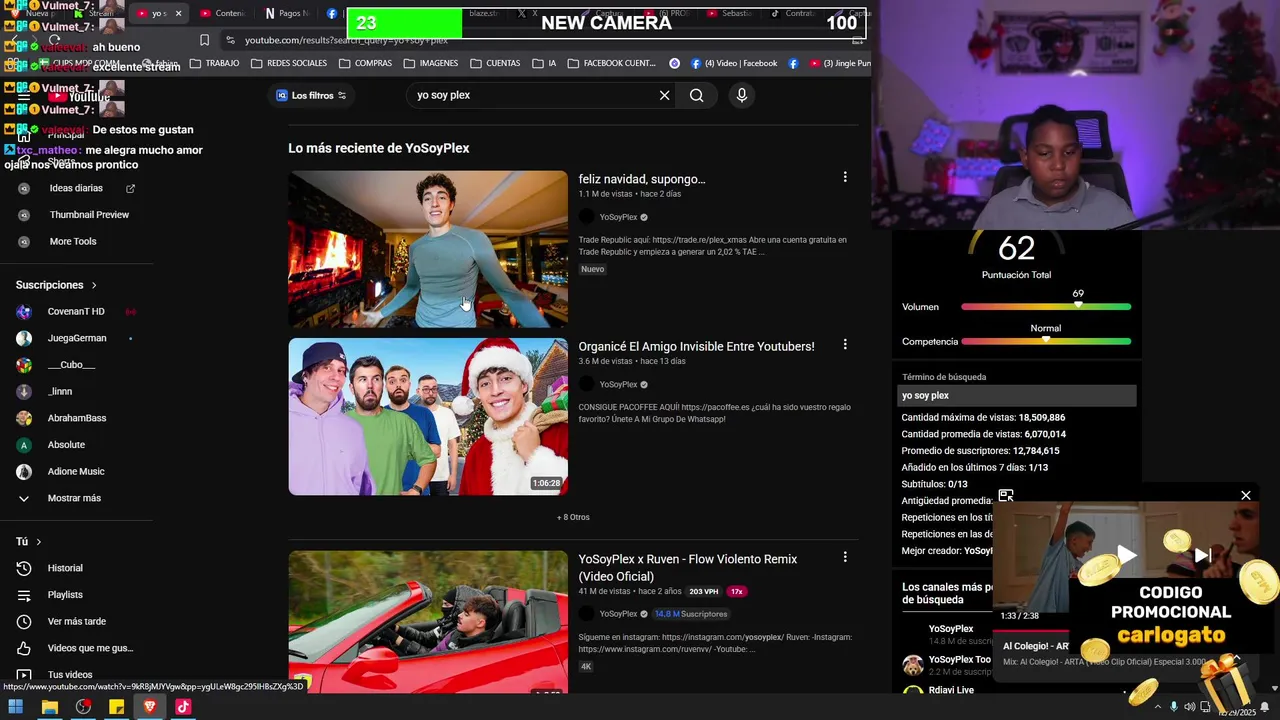Click the 203 VPH badge
The height and width of the screenshot is (720, 1280).
coord(703,591)
